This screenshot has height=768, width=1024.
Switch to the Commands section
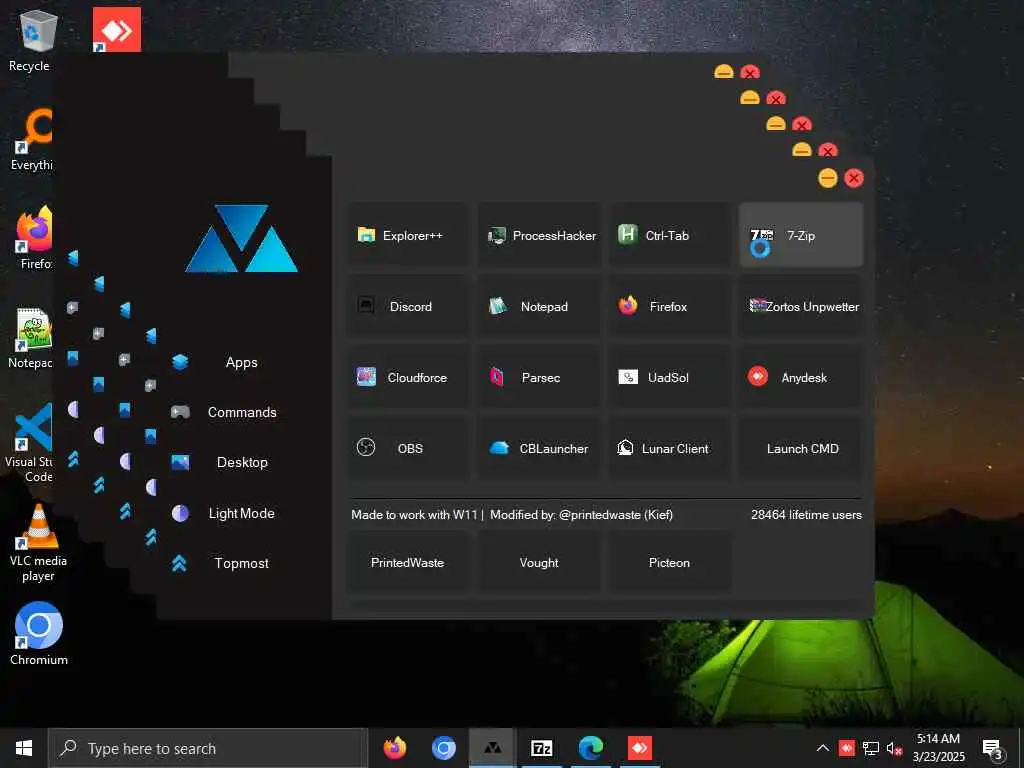click(242, 412)
